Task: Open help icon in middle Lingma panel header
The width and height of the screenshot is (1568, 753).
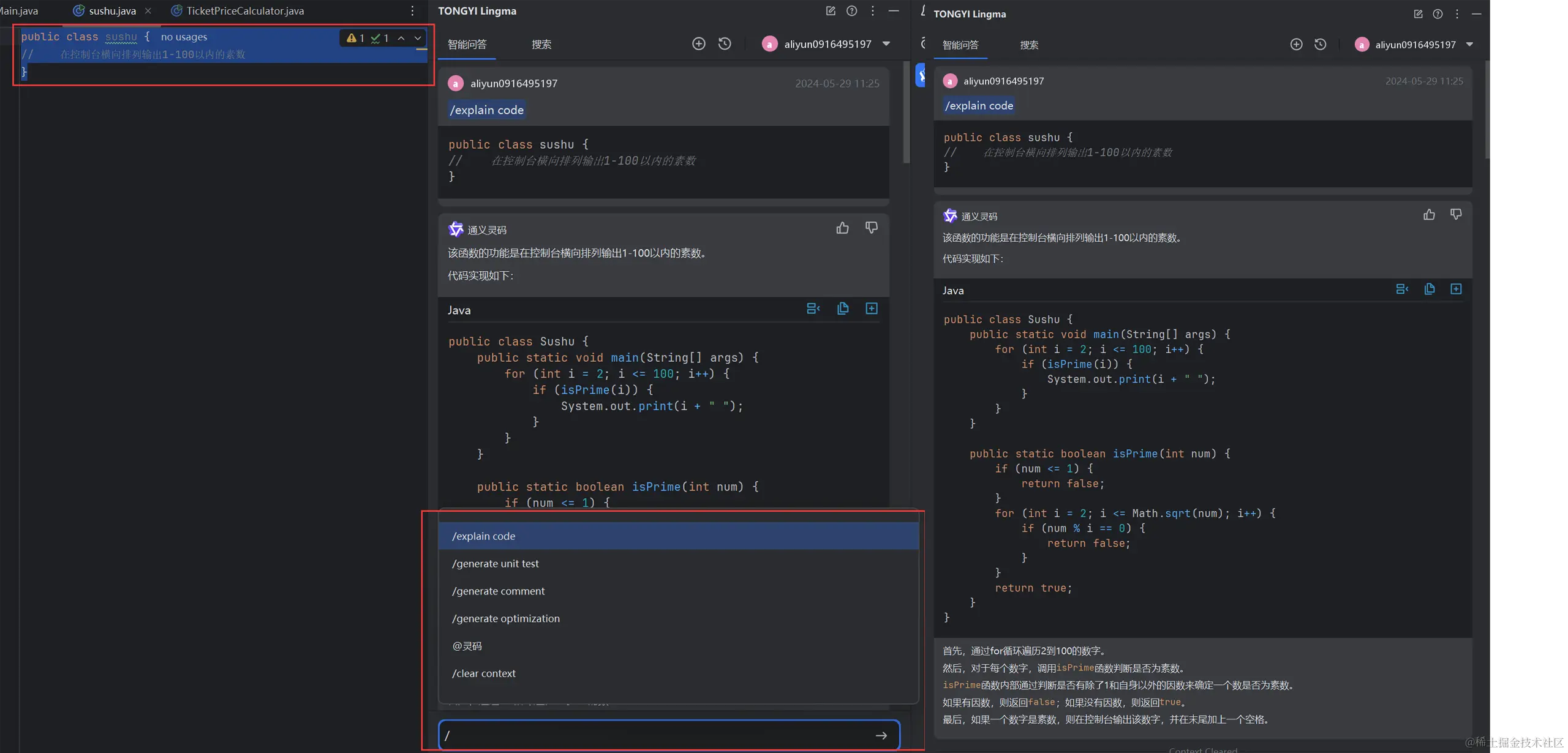Action: [x=851, y=11]
